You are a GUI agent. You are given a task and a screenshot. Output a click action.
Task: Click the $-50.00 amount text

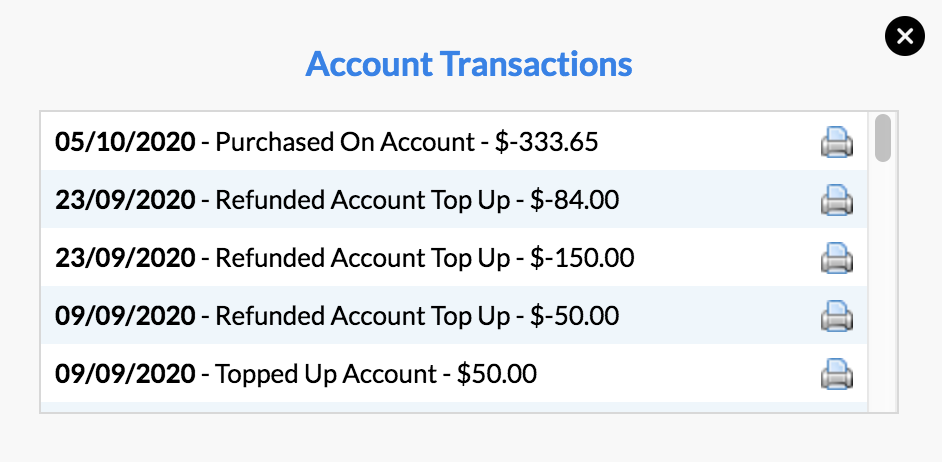574,316
